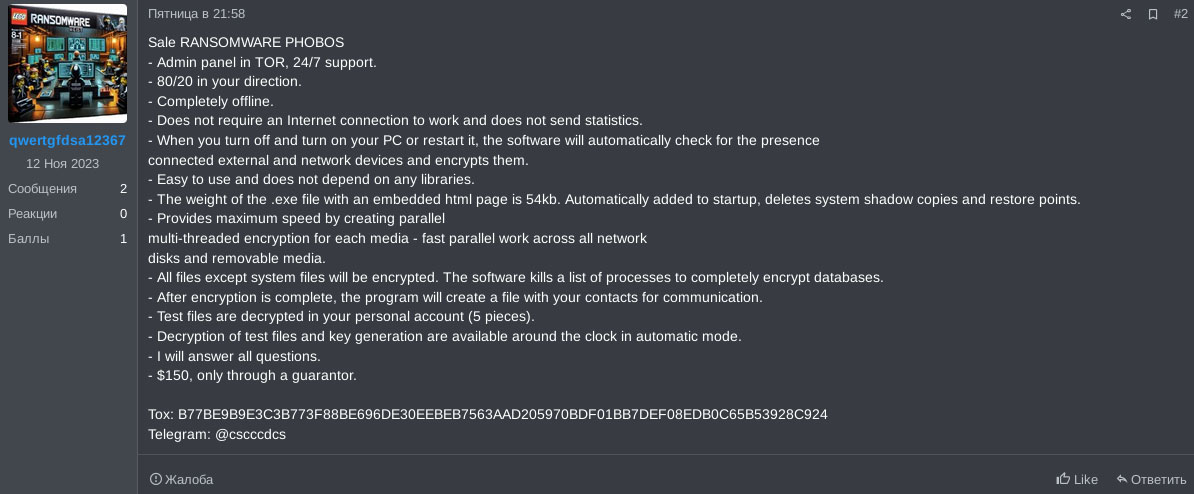Click the join date 12 Ноя 2023
1194x494 pixels.
point(63,163)
